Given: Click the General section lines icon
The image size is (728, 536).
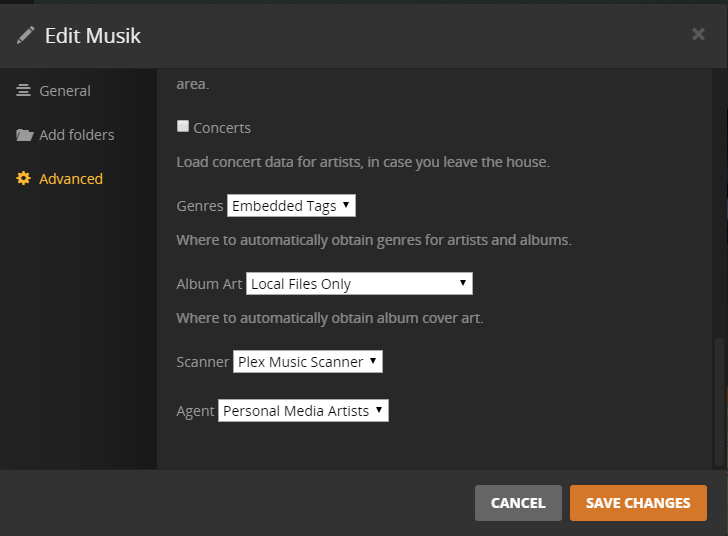Looking at the screenshot, I should coord(24,91).
